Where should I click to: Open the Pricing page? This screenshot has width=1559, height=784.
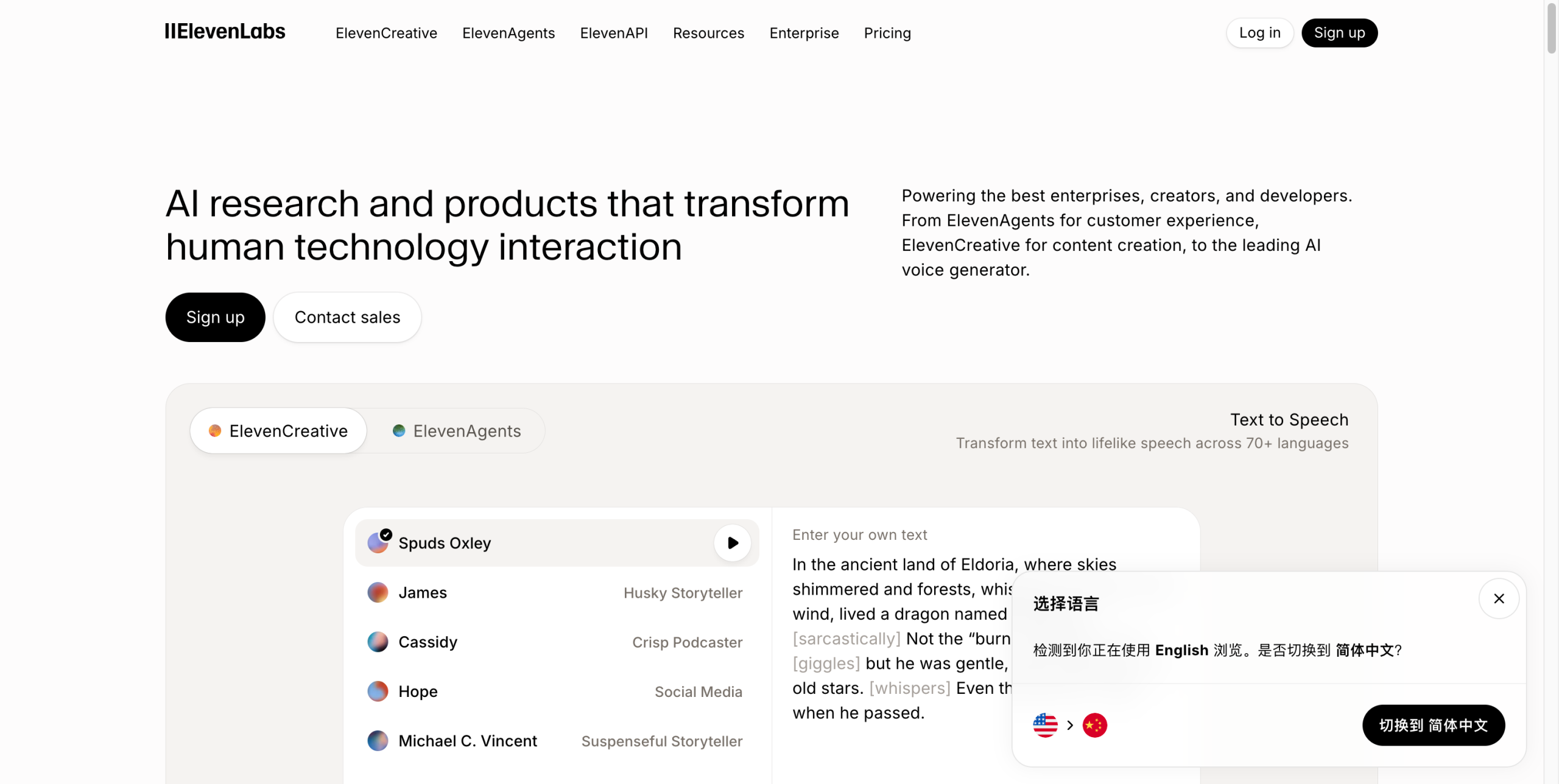[887, 33]
